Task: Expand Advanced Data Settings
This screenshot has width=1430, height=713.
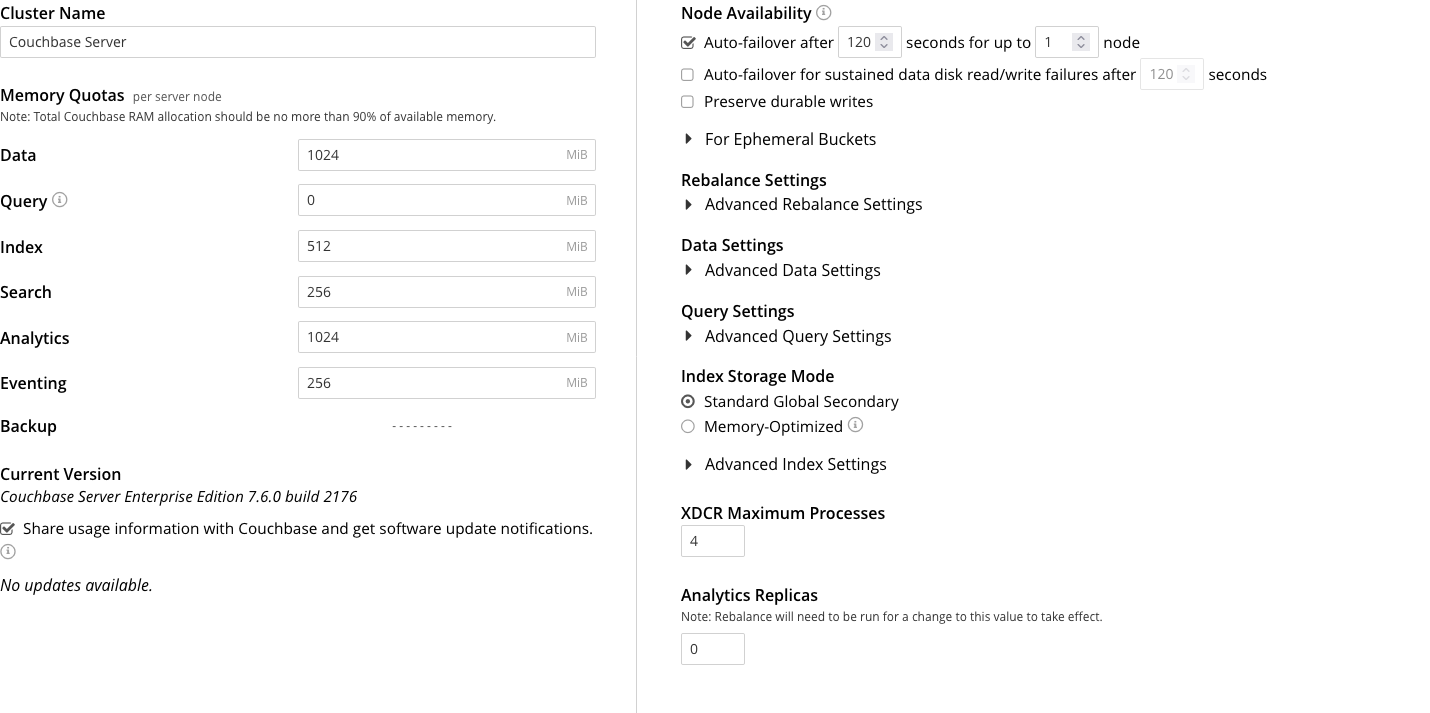Action: coord(781,270)
